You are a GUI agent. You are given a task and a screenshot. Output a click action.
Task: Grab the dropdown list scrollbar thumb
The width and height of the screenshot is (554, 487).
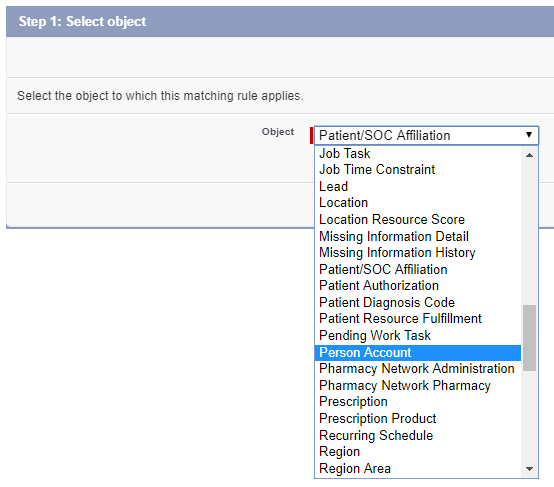pyautogui.click(x=529, y=338)
